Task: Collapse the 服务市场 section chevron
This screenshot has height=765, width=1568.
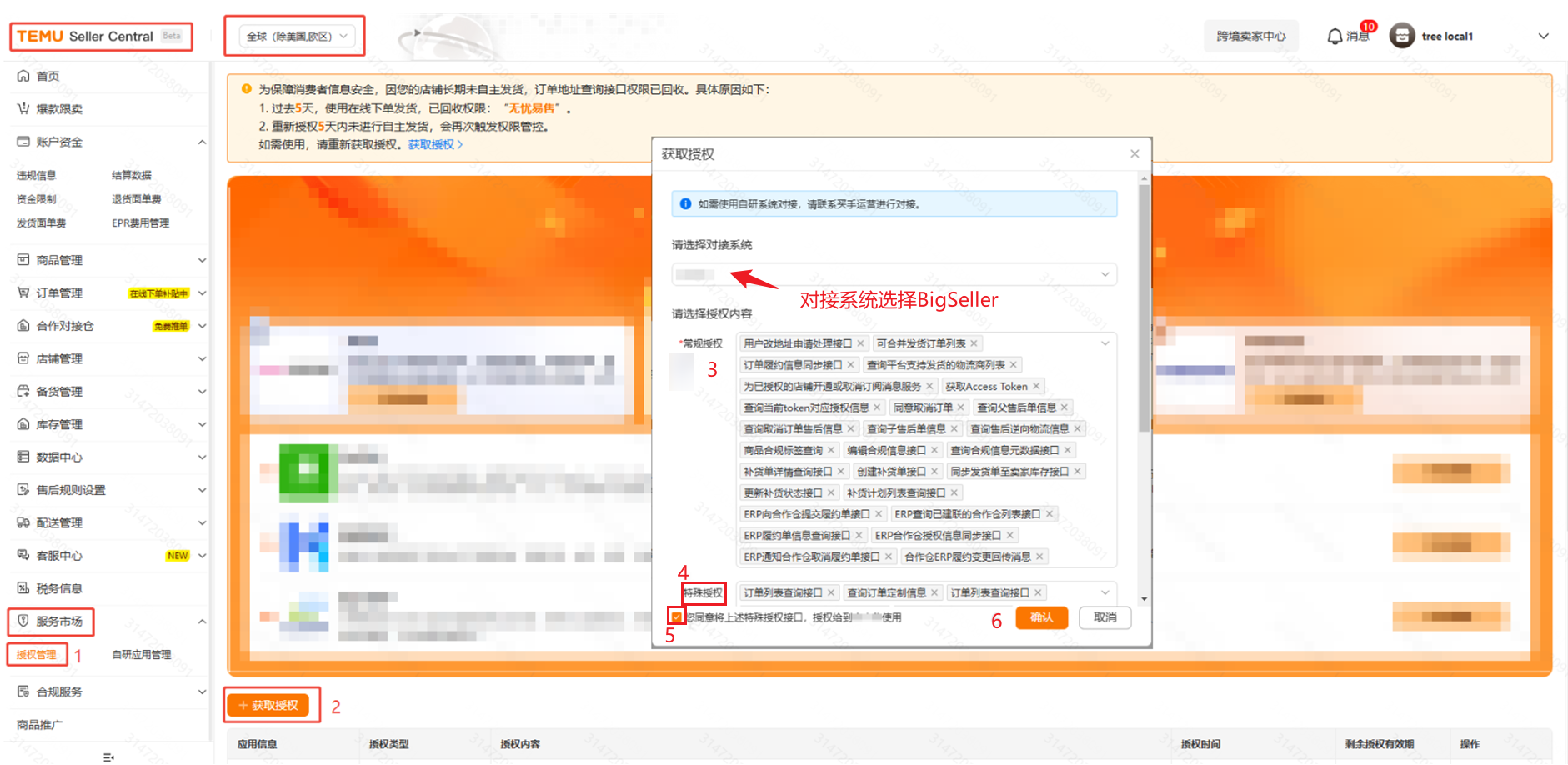Action: 202,622
